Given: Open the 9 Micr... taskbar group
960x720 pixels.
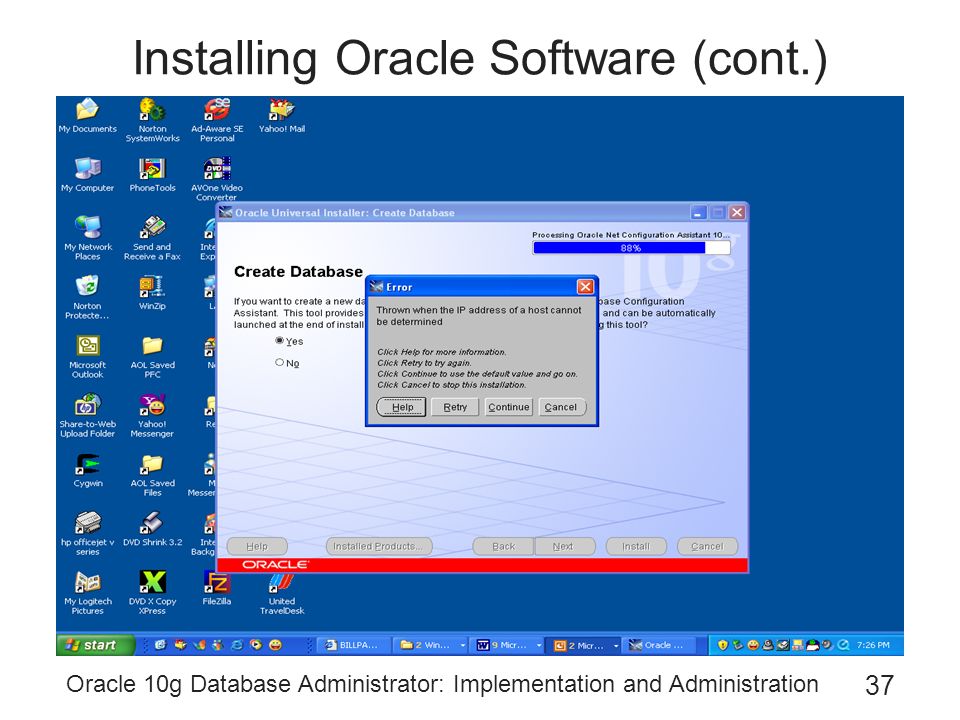Looking at the screenshot, I should (x=508, y=645).
